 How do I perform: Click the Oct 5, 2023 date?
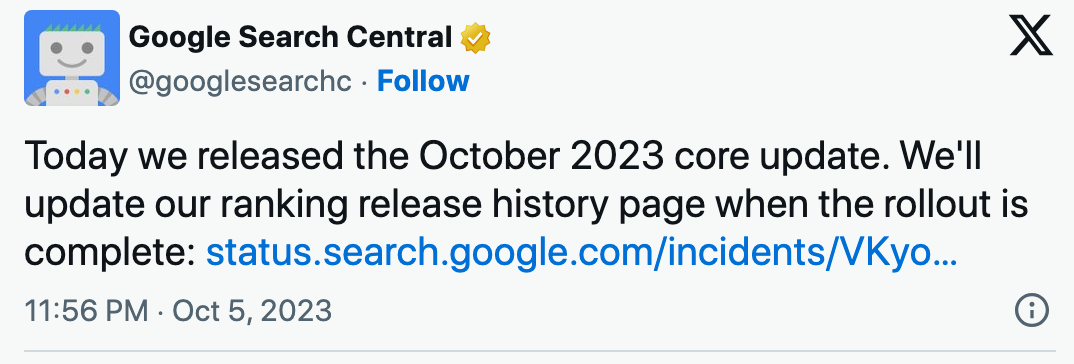point(252,311)
